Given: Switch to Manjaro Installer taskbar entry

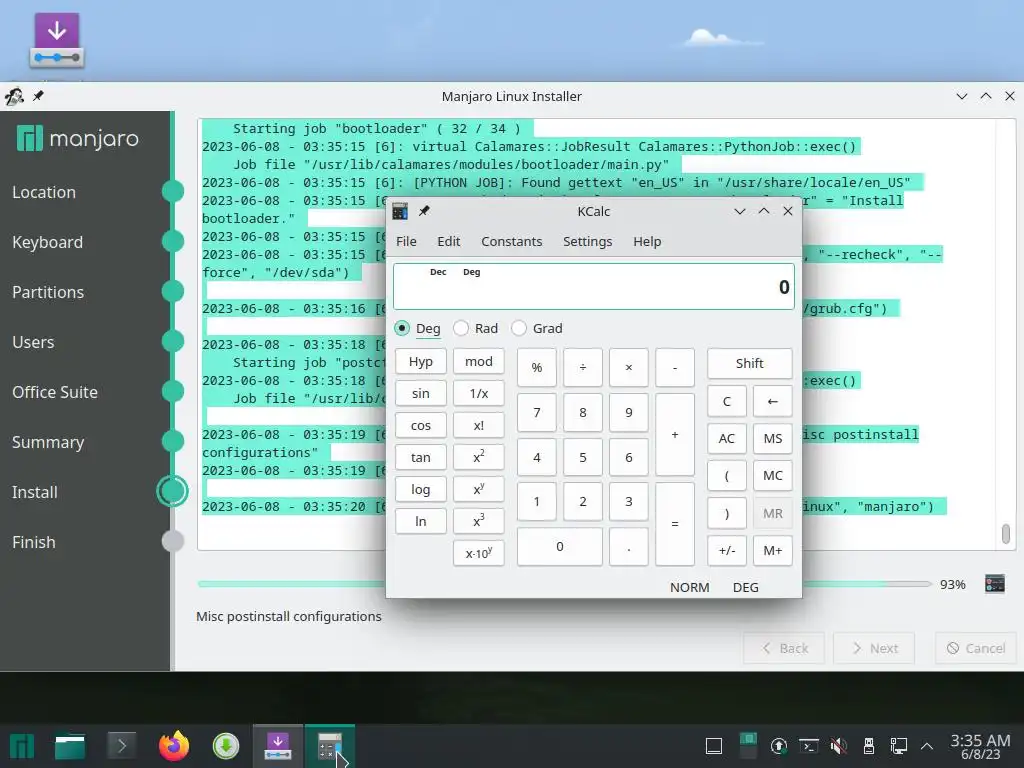Looking at the screenshot, I should [278, 746].
